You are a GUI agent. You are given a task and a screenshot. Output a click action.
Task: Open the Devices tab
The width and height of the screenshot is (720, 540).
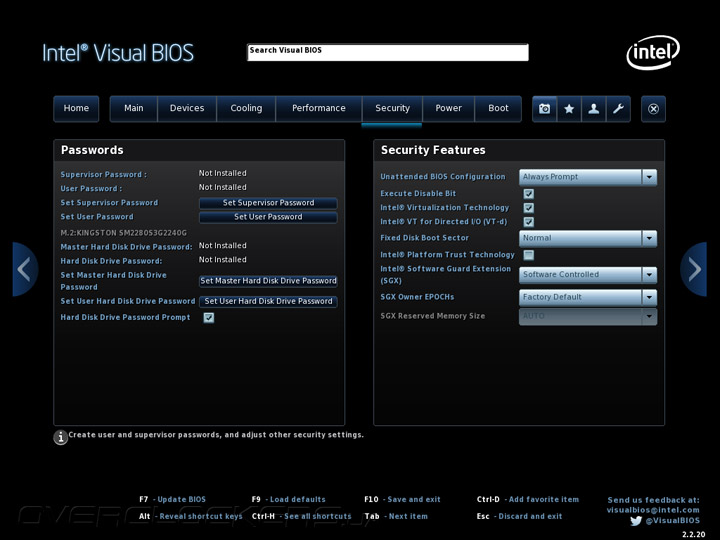pyautogui.click(x=187, y=109)
